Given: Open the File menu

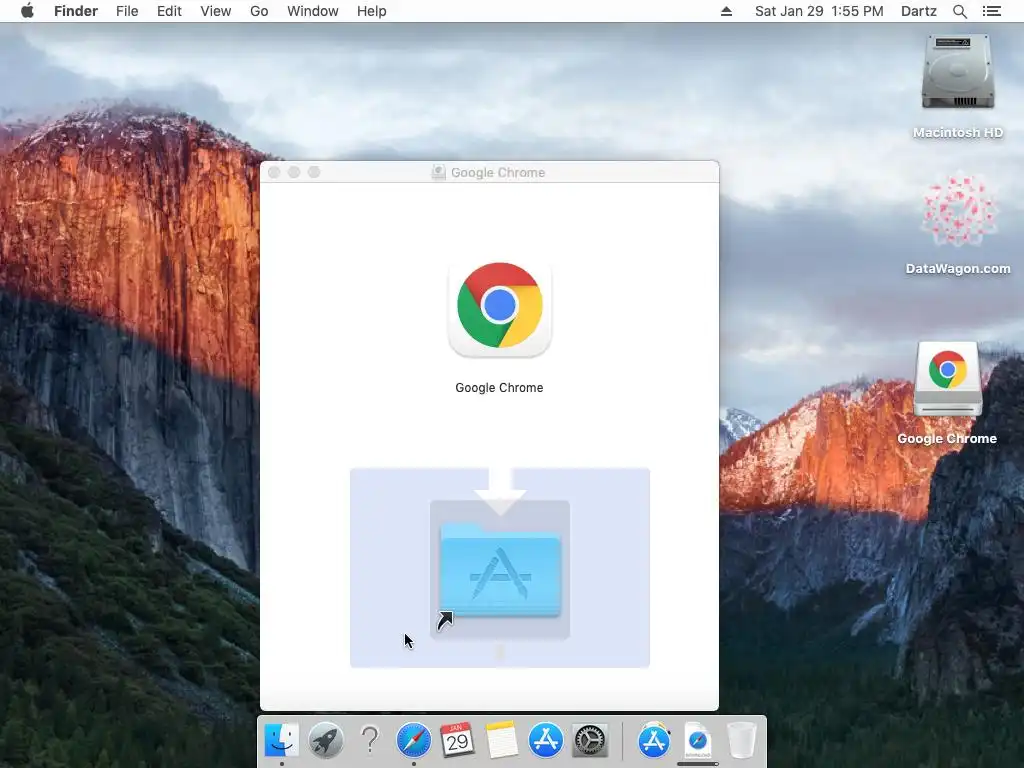Looking at the screenshot, I should (x=127, y=11).
